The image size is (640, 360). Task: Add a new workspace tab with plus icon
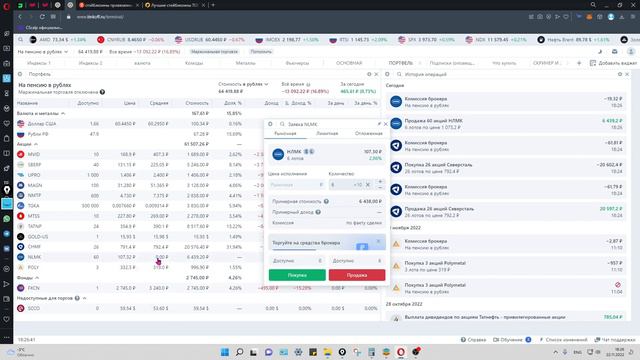click(579, 63)
